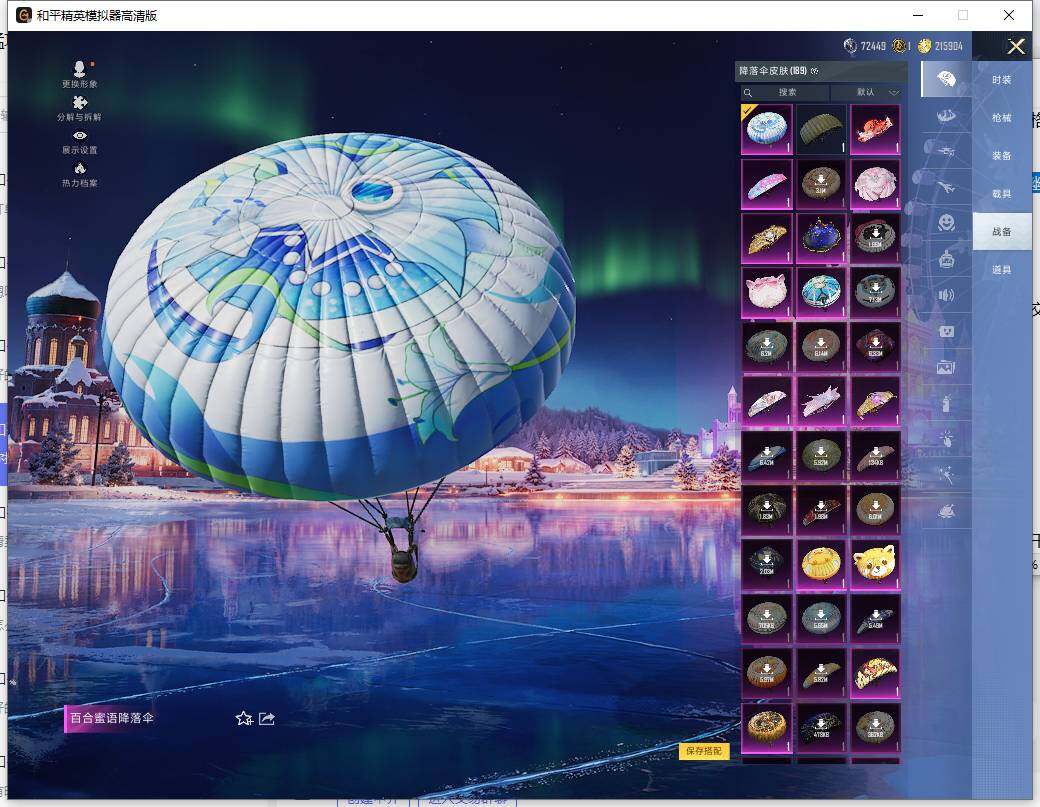Click the 保存搭配 yellow save button

coord(704,751)
